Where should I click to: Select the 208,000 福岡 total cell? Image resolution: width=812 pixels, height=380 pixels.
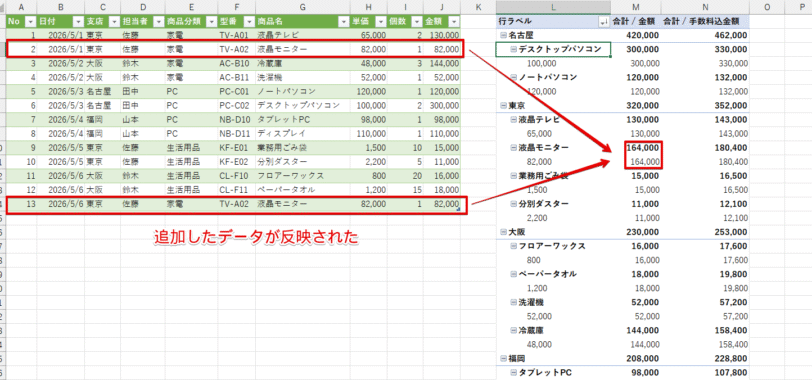coord(635,358)
